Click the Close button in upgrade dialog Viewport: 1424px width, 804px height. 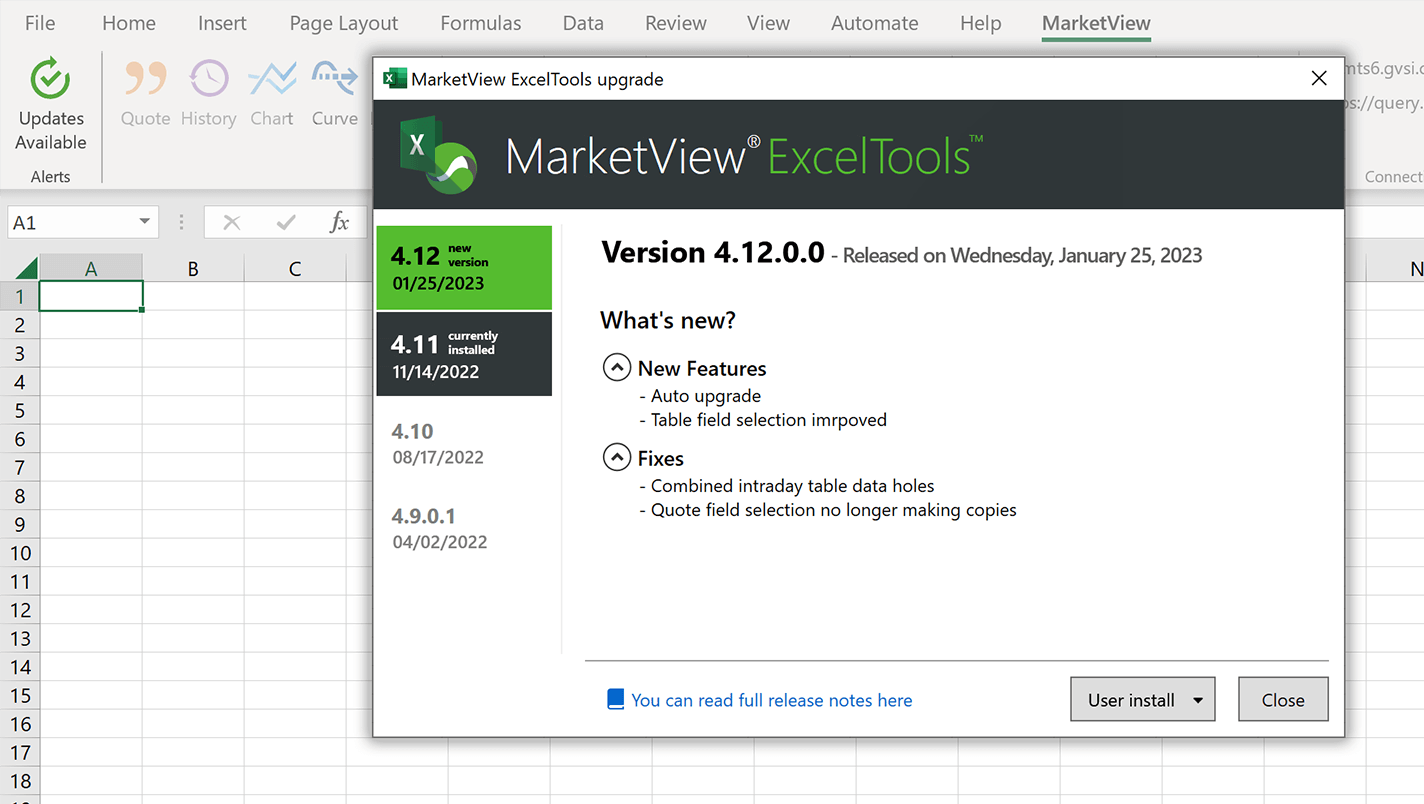click(1283, 700)
